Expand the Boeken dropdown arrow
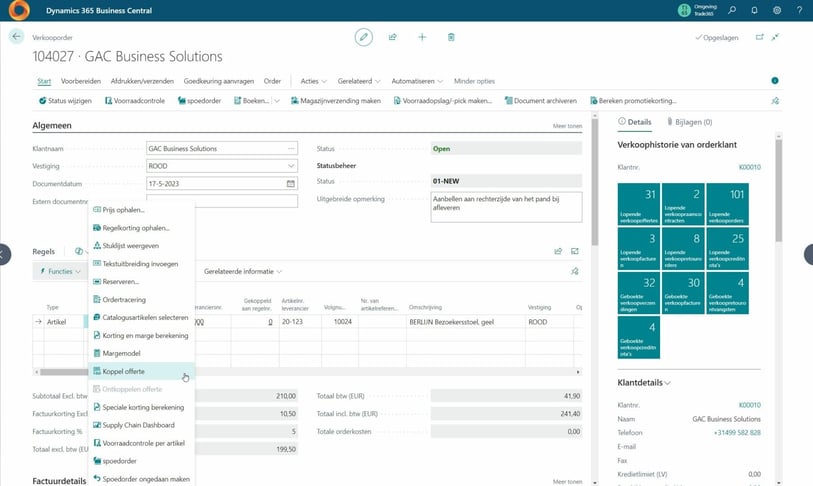Viewport: 813px width, 486px height. pos(277,101)
